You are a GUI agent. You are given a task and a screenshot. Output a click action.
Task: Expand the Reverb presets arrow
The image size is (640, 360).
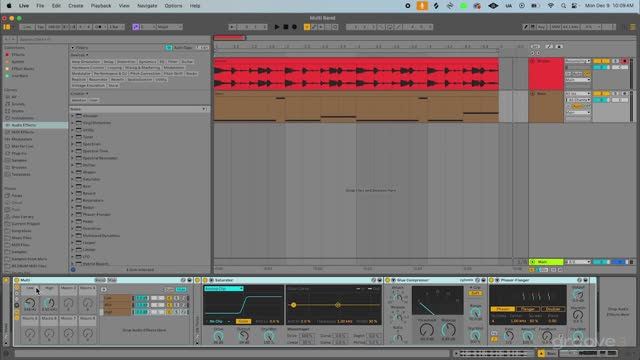73,193
